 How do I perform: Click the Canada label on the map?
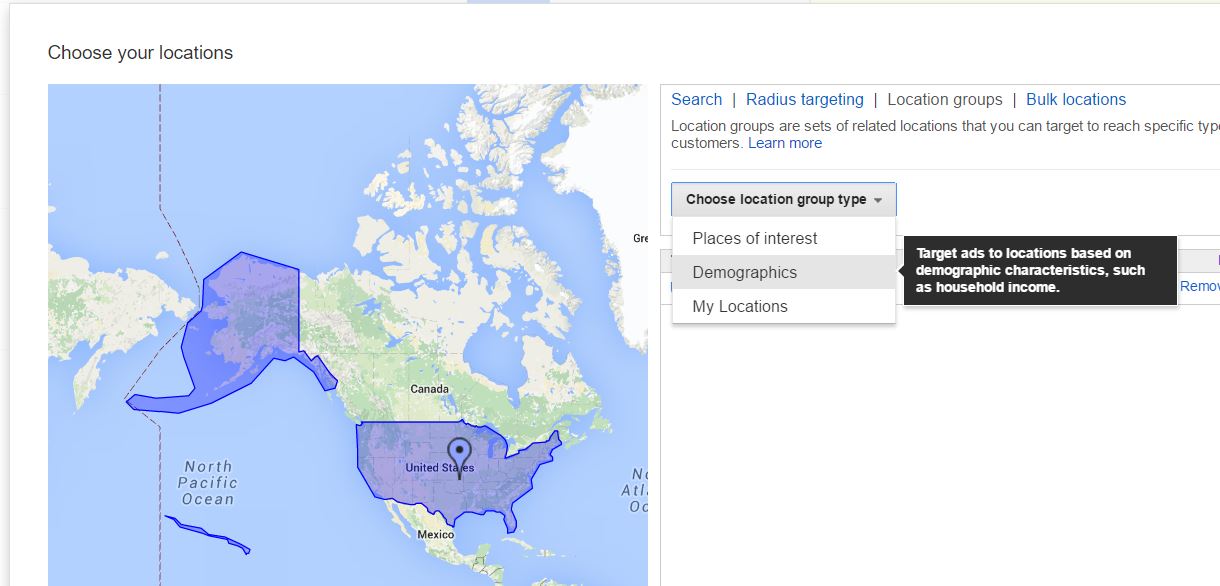[x=430, y=388]
